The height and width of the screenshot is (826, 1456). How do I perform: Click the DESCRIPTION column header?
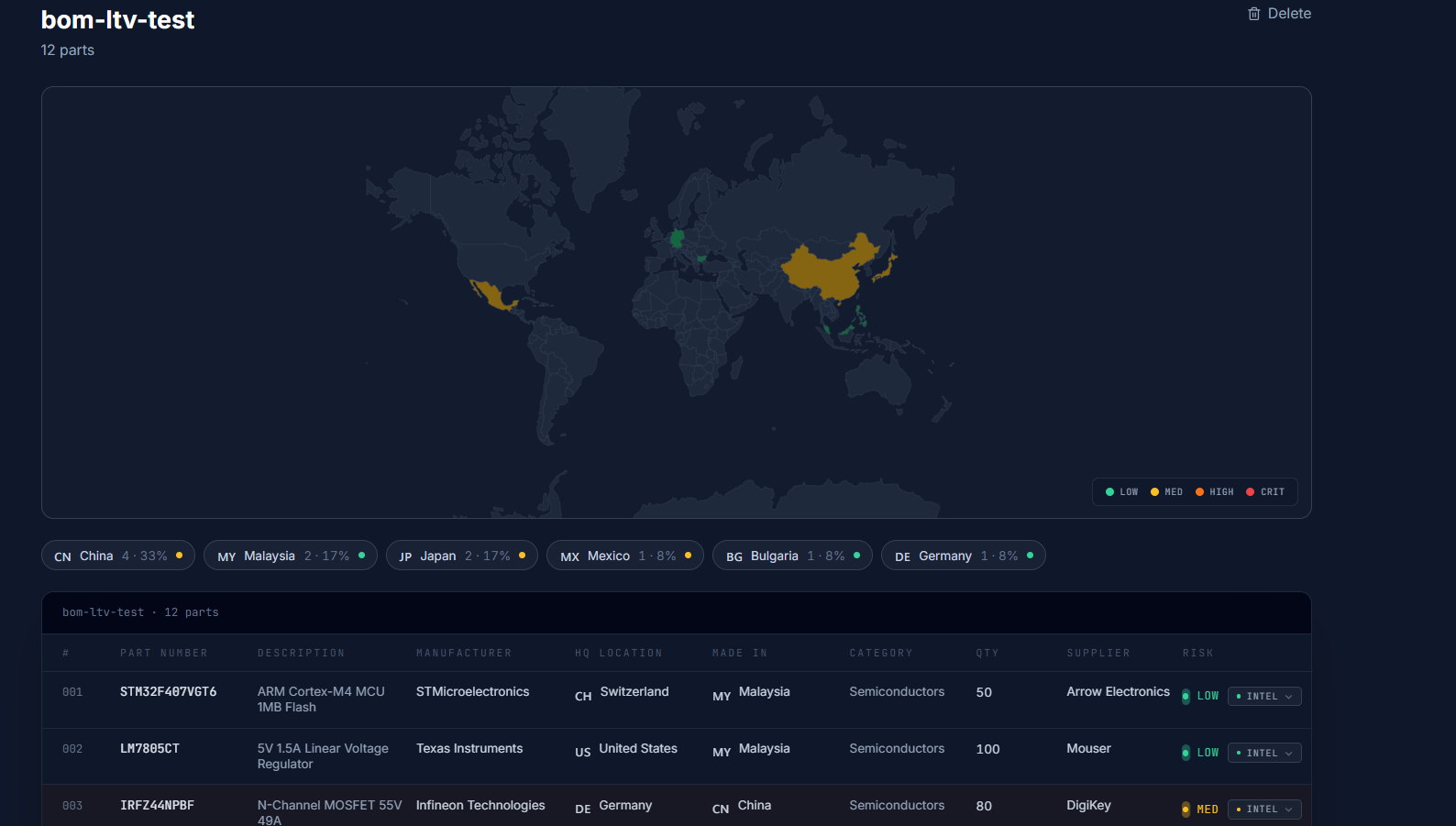(302, 654)
